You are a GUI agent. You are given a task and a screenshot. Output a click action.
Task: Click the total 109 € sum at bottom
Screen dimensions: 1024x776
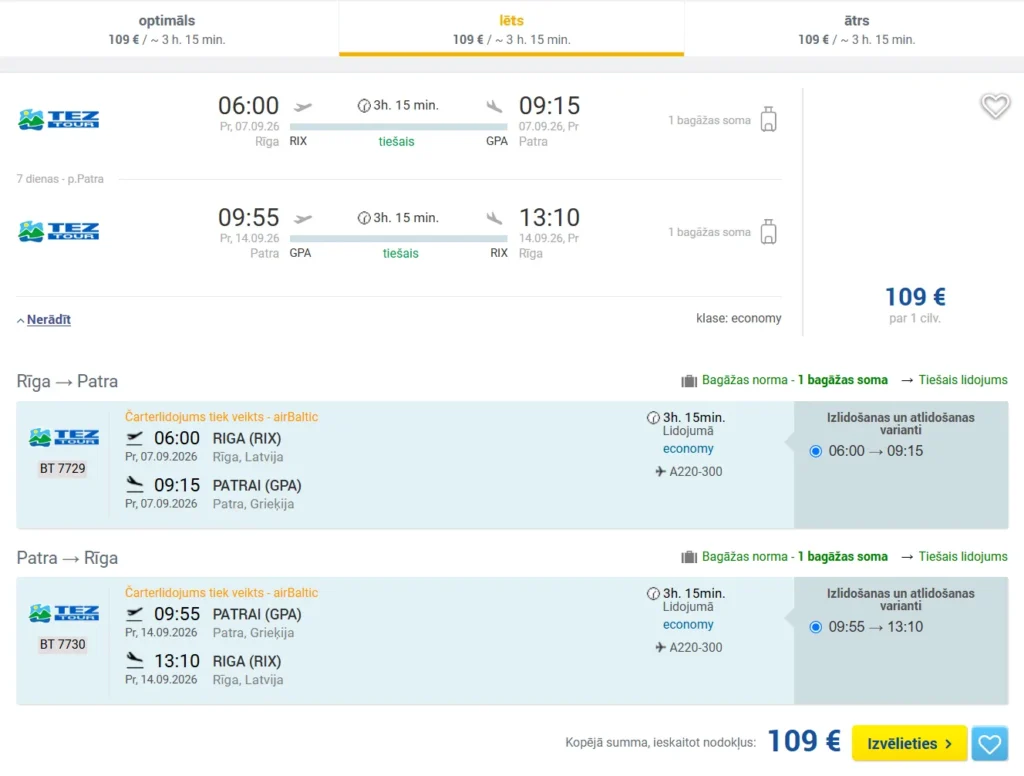click(804, 741)
